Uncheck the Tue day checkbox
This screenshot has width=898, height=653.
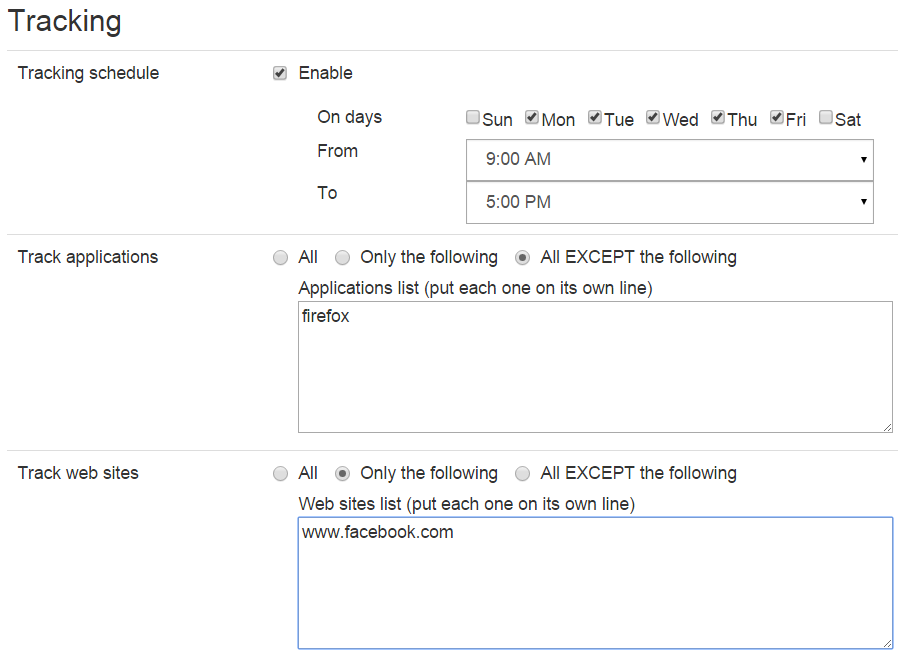[595, 118]
